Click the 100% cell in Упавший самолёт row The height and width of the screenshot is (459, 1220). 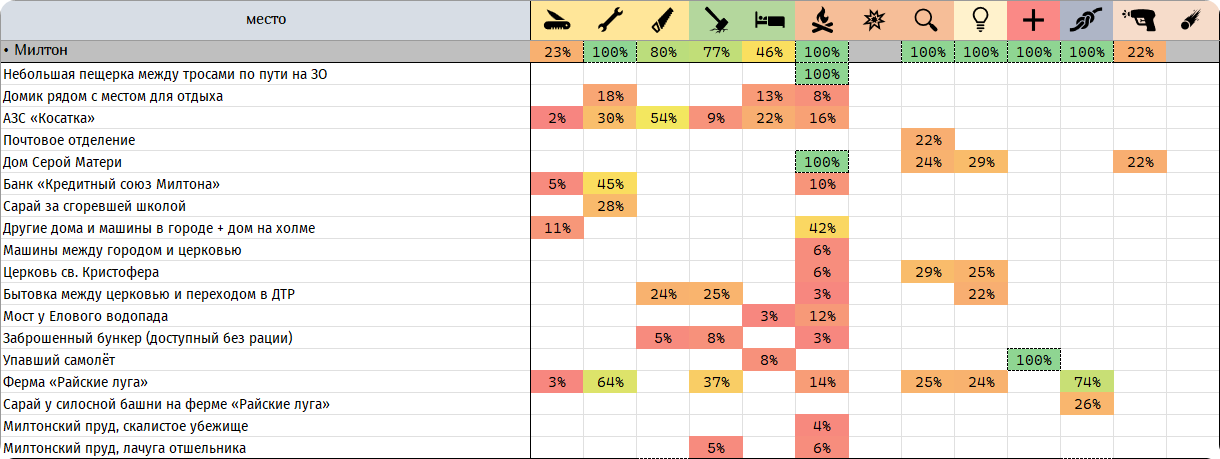(x=1034, y=360)
